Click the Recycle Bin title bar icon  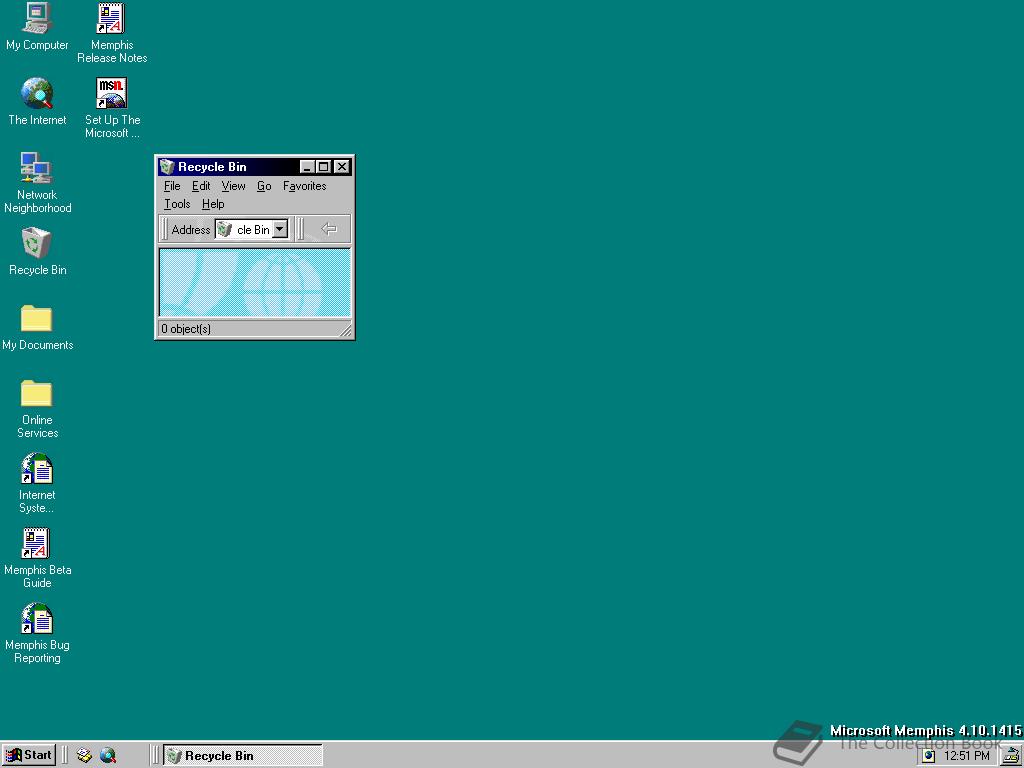click(167, 167)
